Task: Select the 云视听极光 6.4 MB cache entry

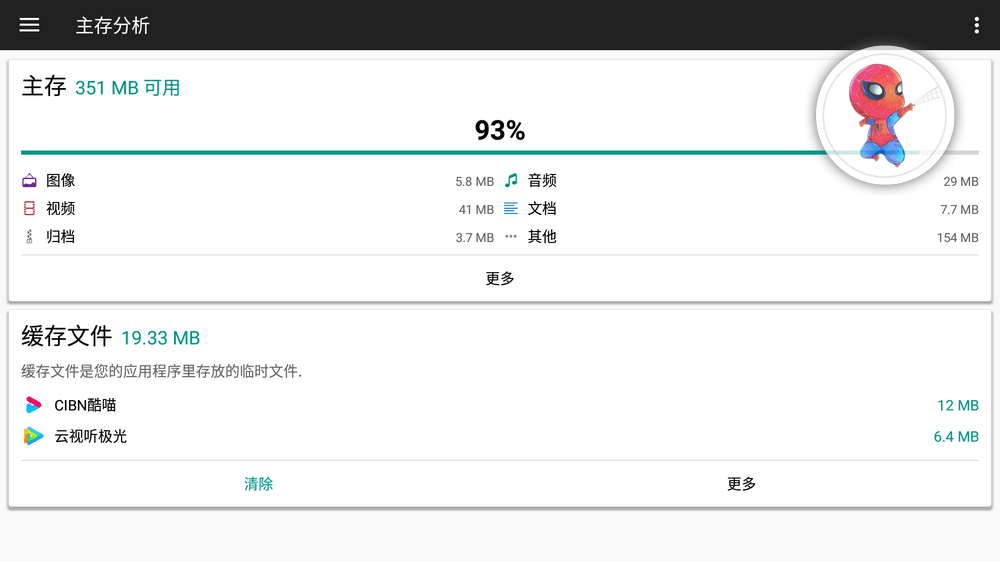Action: click(x=500, y=436)
